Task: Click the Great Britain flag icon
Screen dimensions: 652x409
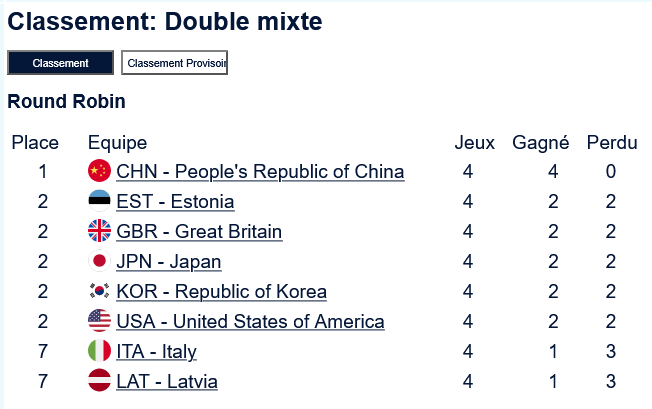Action: point(99,231)
